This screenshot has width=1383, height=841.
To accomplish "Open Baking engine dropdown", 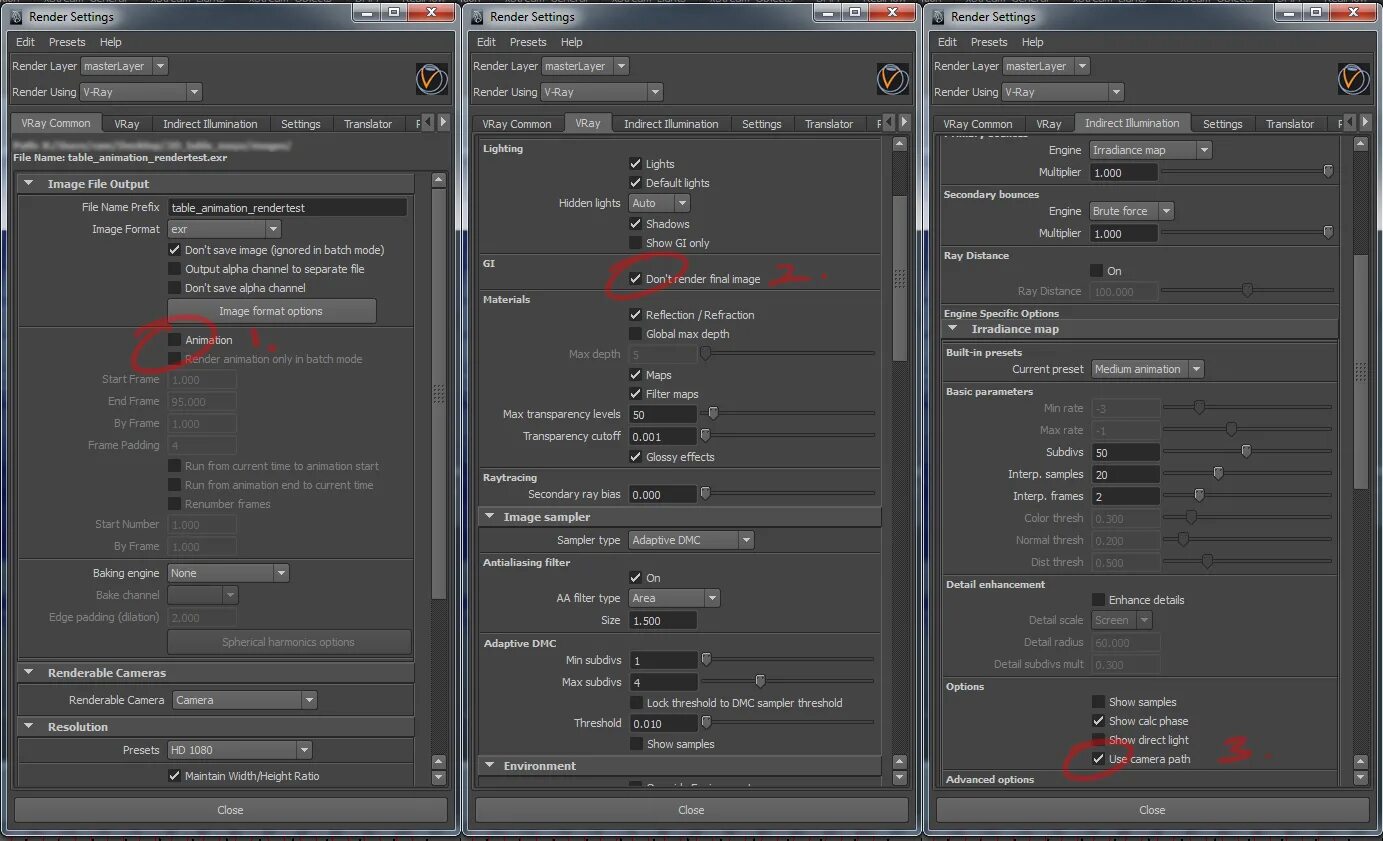I will pos(228,573).
